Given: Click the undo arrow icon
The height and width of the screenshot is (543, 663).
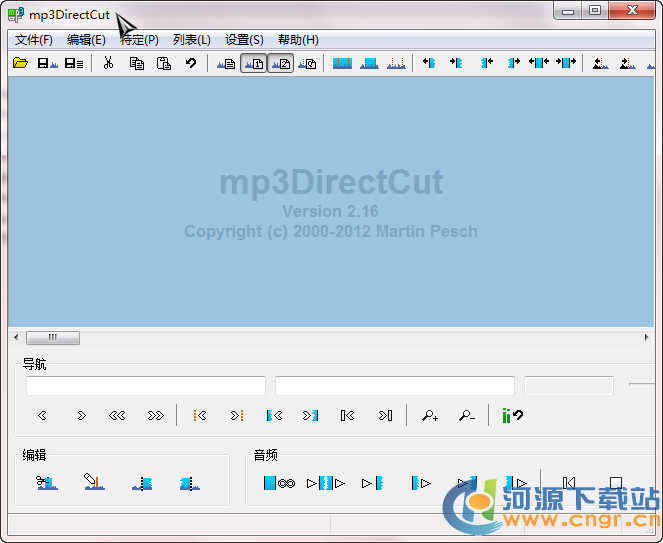Looking at the screenshot, I should [x=190, y=63].
